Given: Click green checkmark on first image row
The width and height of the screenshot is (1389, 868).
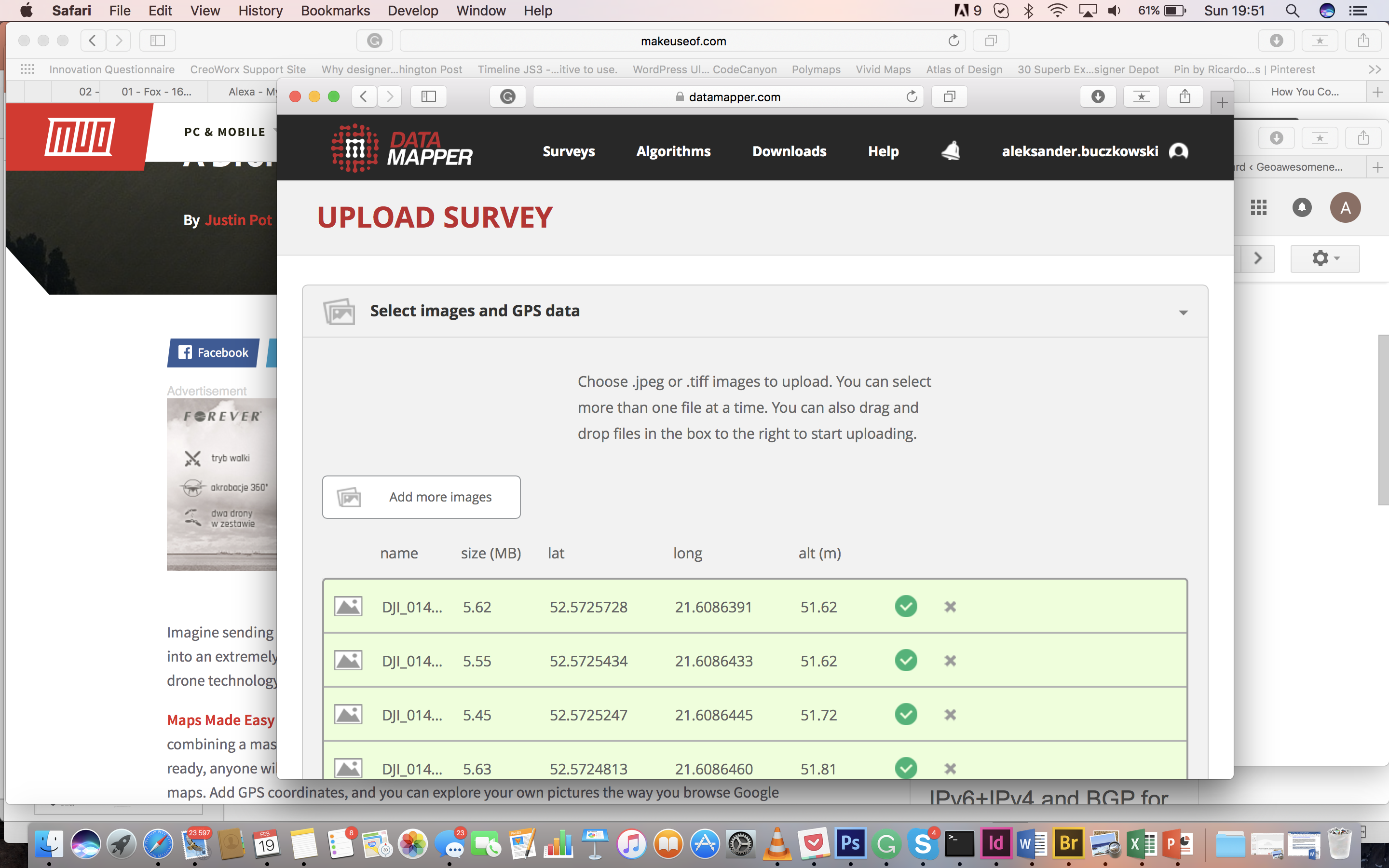Looking at the screenshot, I should (906, 606).
